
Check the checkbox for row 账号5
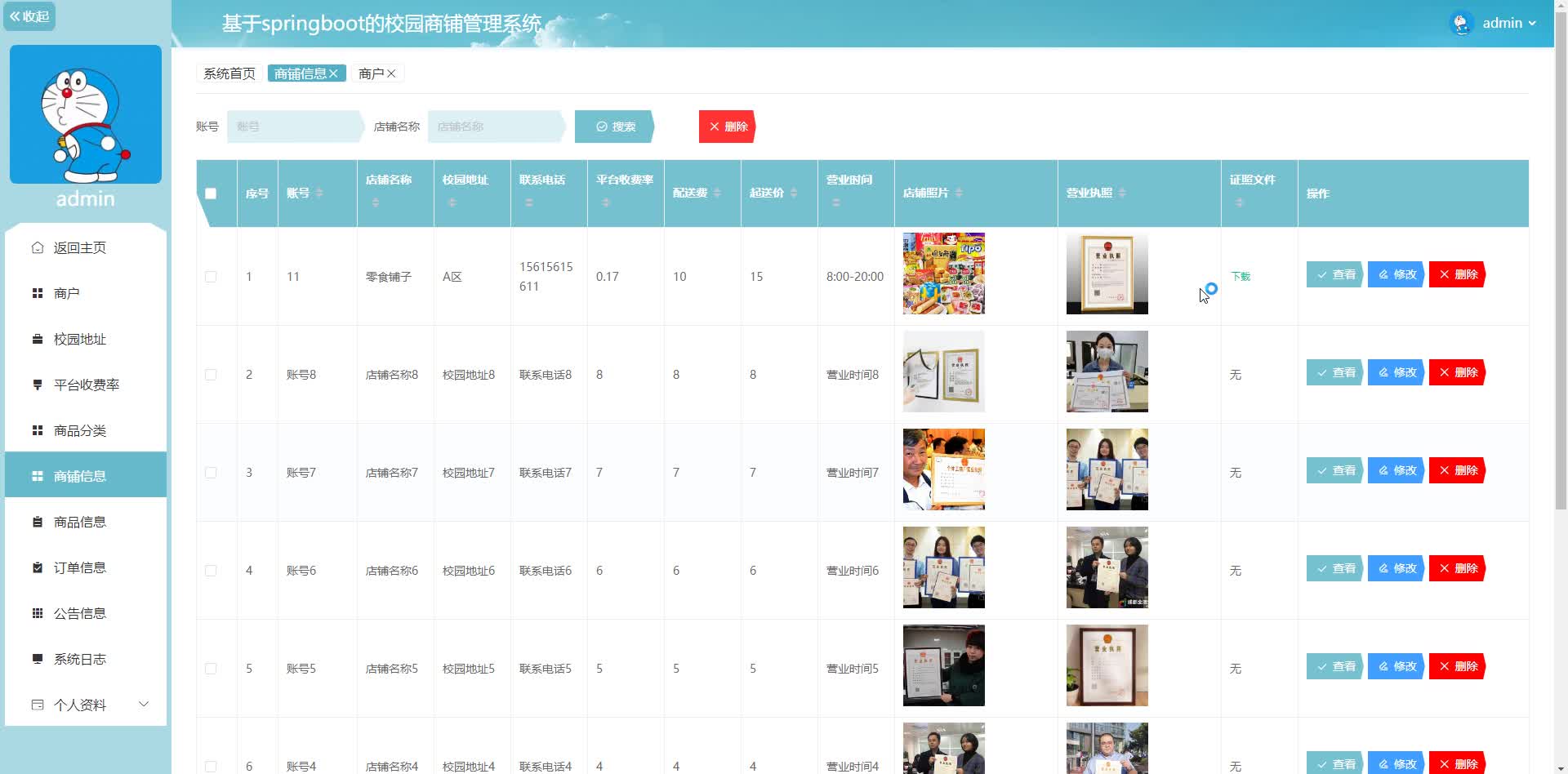[211, 669]
